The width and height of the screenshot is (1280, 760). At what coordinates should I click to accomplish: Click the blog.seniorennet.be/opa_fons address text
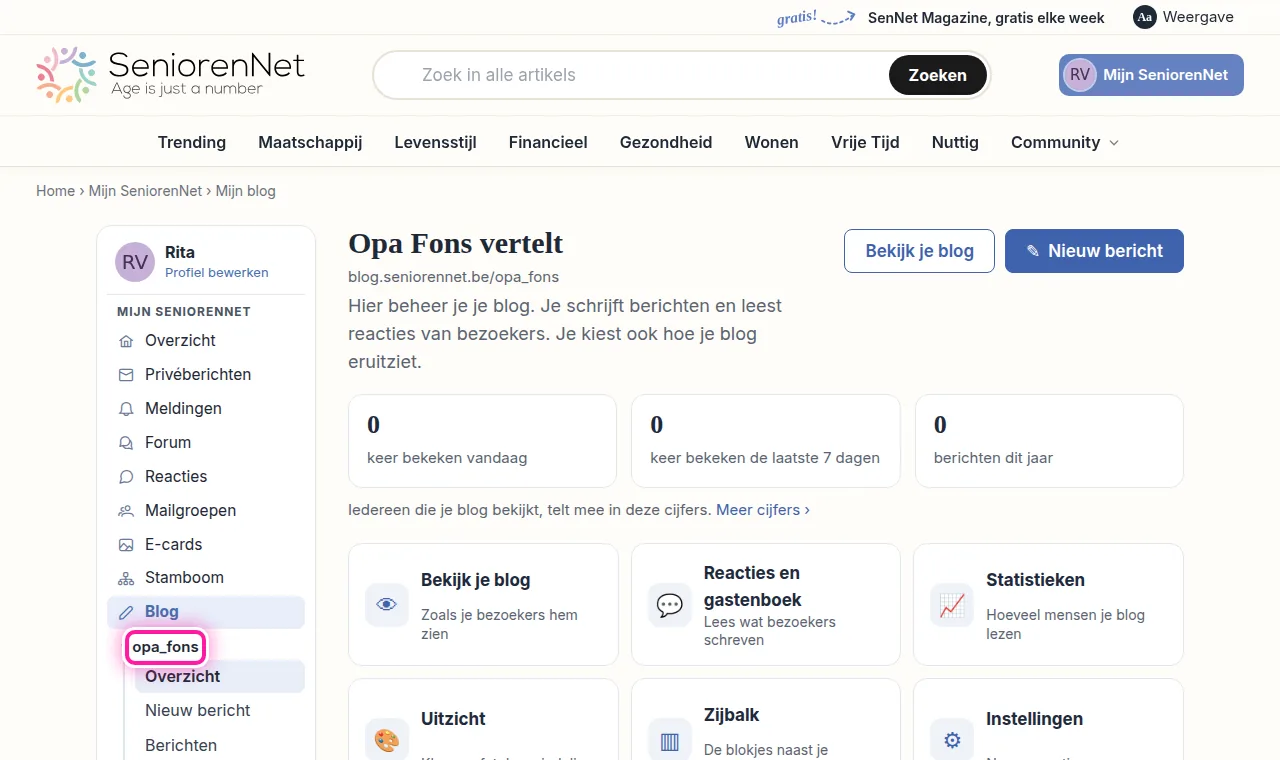(x=453, y=277)
